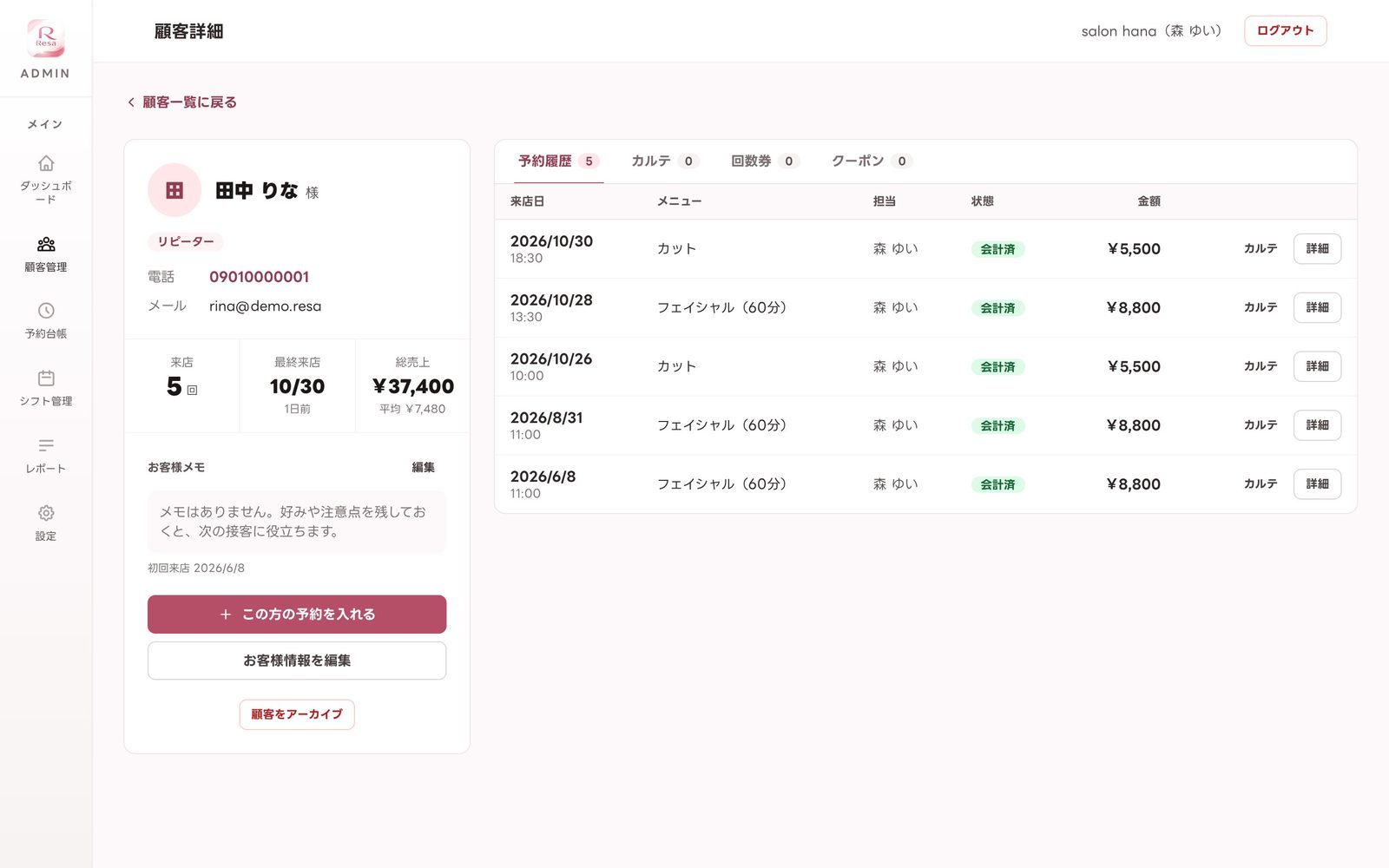This screenshot has height=868, width=1389.
Task: Open 設定 gear icon in sidebar
Action: [46, 513]
